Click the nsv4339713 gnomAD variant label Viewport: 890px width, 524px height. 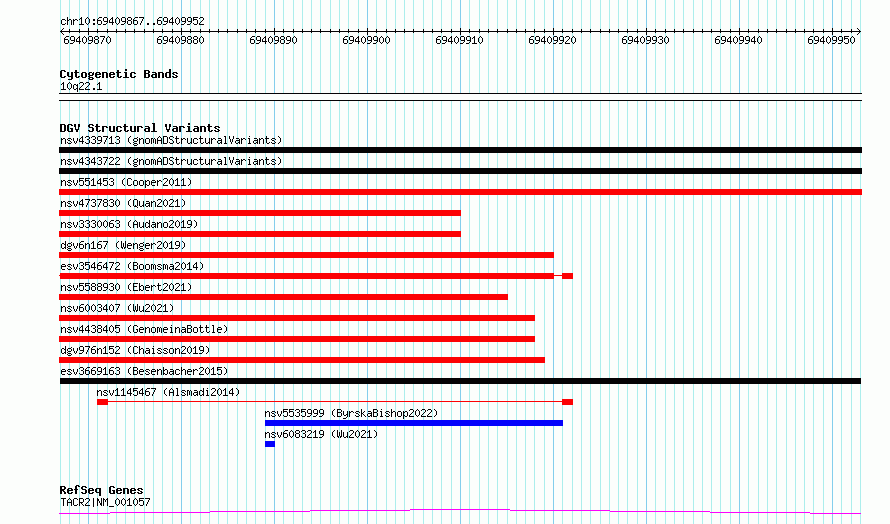[171, 140]
